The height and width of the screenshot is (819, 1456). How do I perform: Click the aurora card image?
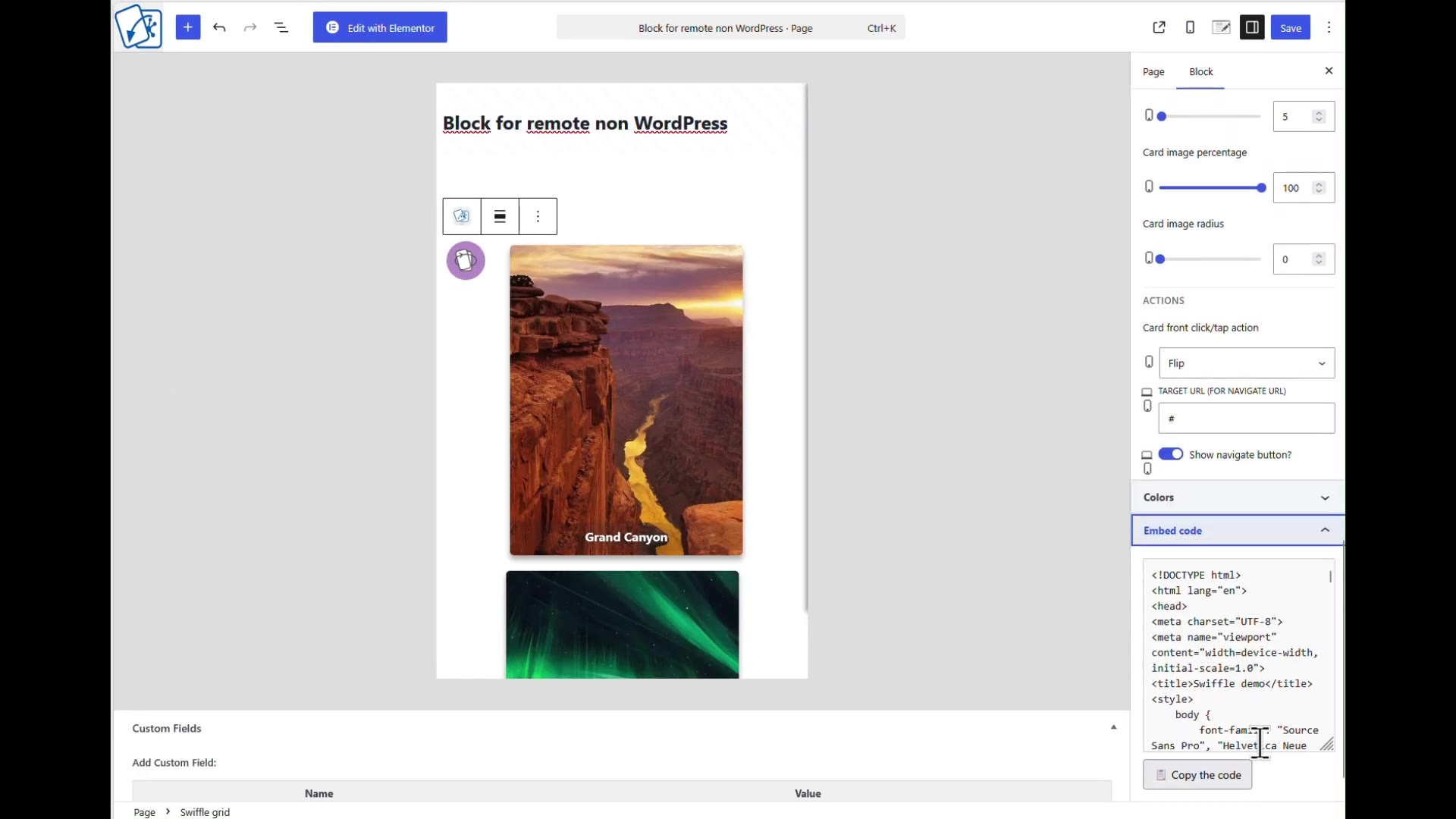click(623, 624)
